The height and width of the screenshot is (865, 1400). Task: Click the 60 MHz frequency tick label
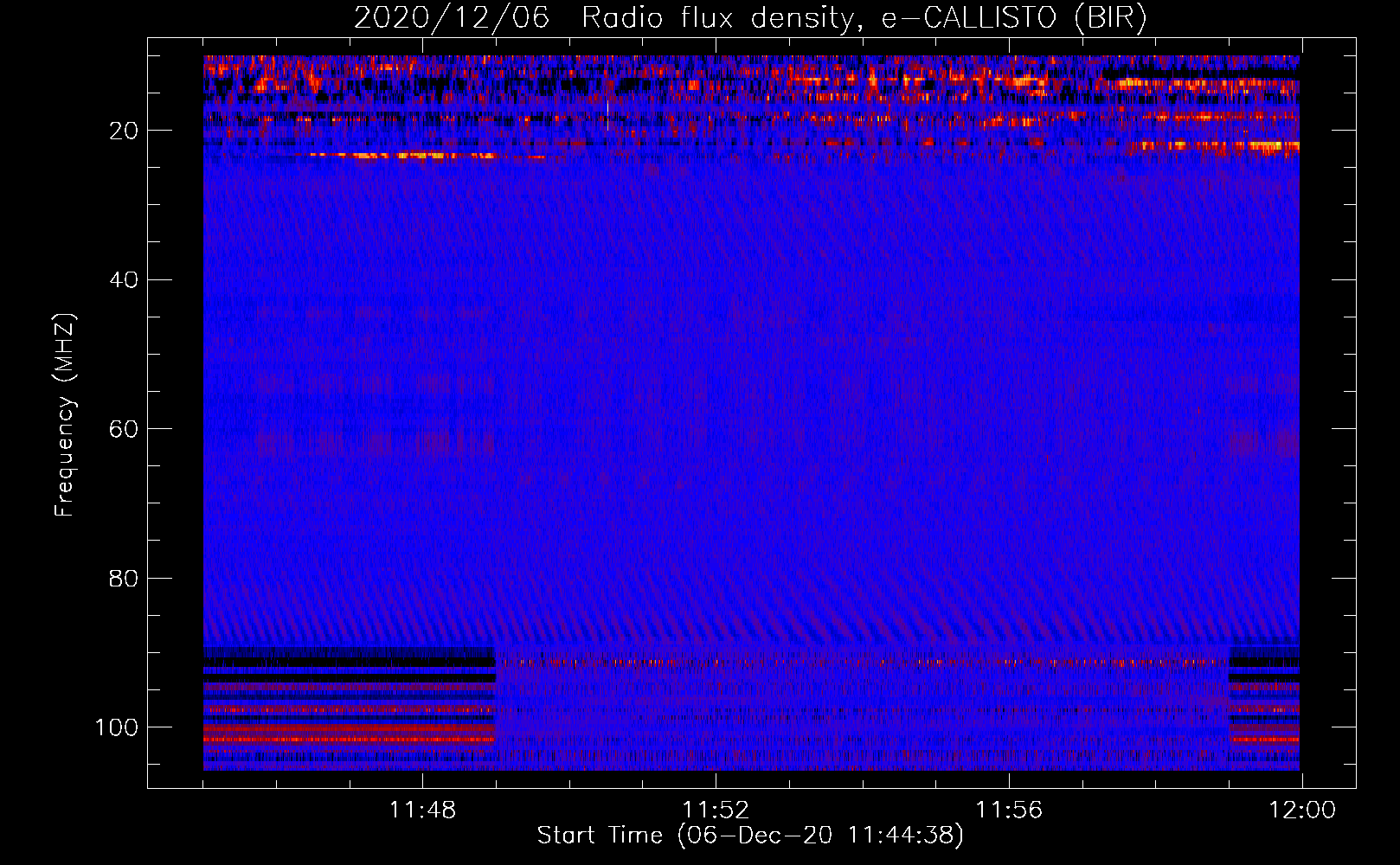coord(124,429)
